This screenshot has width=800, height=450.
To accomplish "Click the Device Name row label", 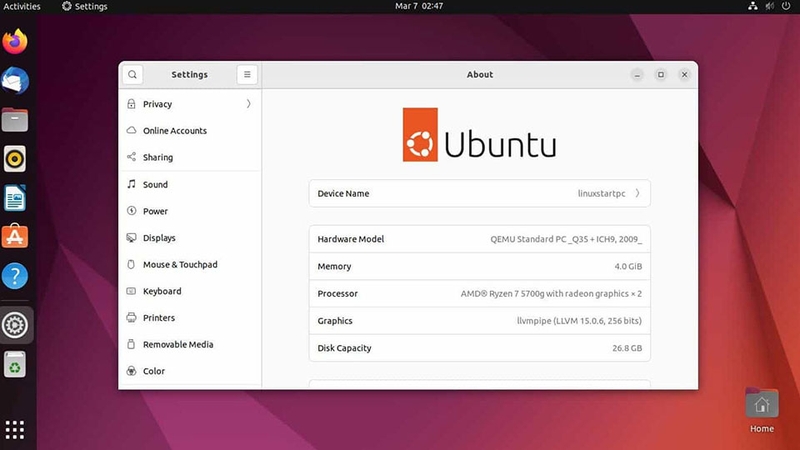I will coord(343,193).
